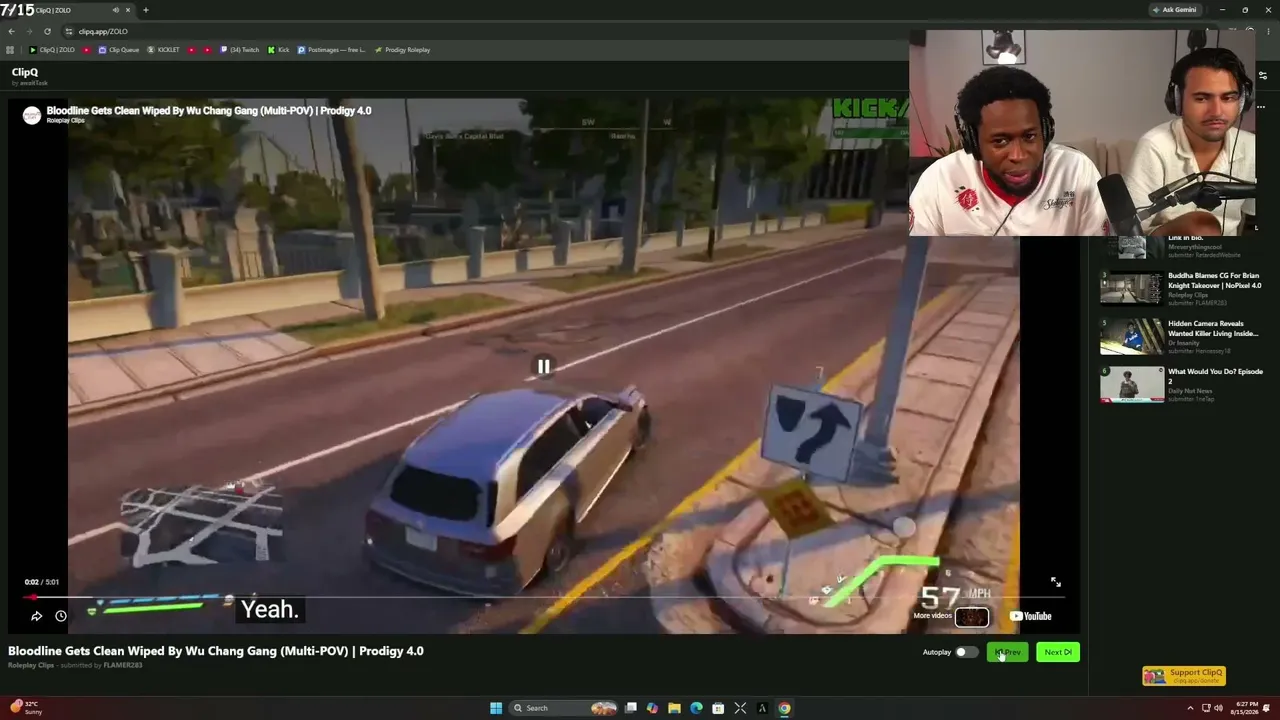Enter fullscreen using the expand icon
This screenshot has width=1280, height=720.
coord(1055,582)
